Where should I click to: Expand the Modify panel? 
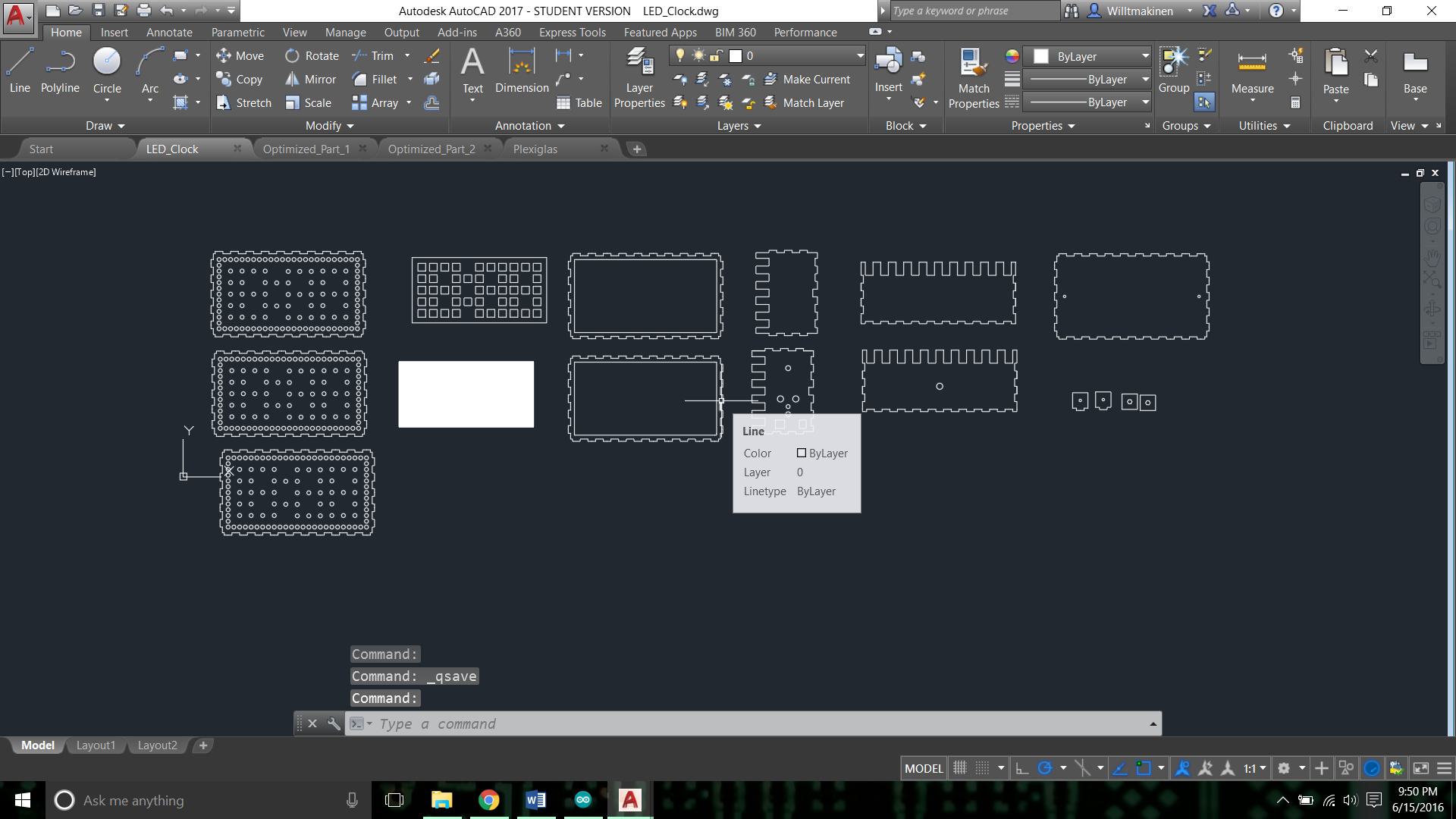click(x=330, y=126)
